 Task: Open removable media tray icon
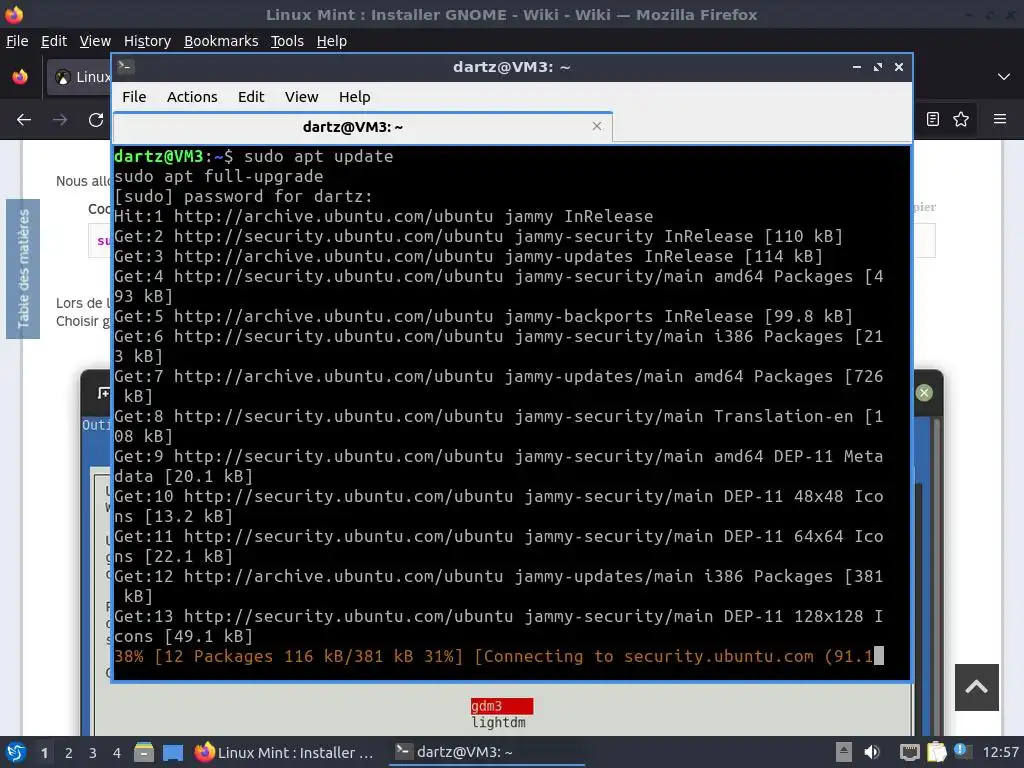coord(844,752)
